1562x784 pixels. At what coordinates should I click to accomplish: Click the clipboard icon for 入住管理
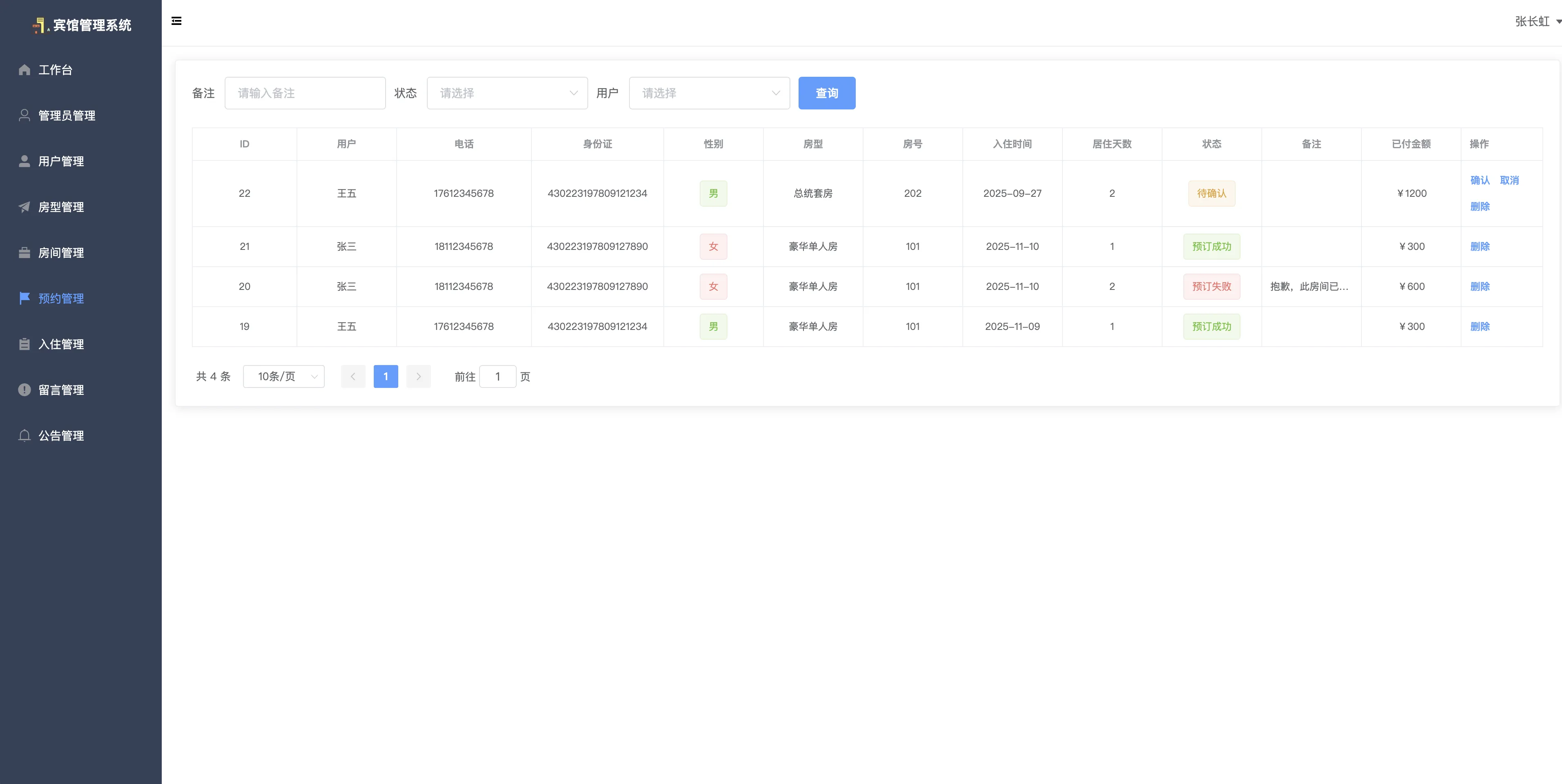pos(24,344)
